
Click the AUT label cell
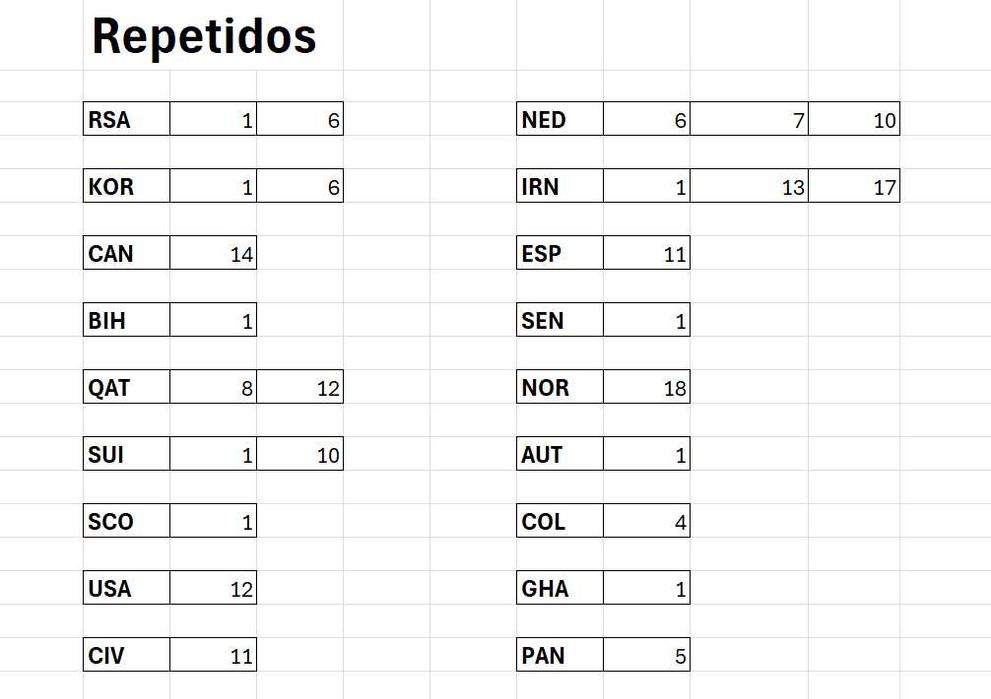pyautogui.click(x=560, y=453)
